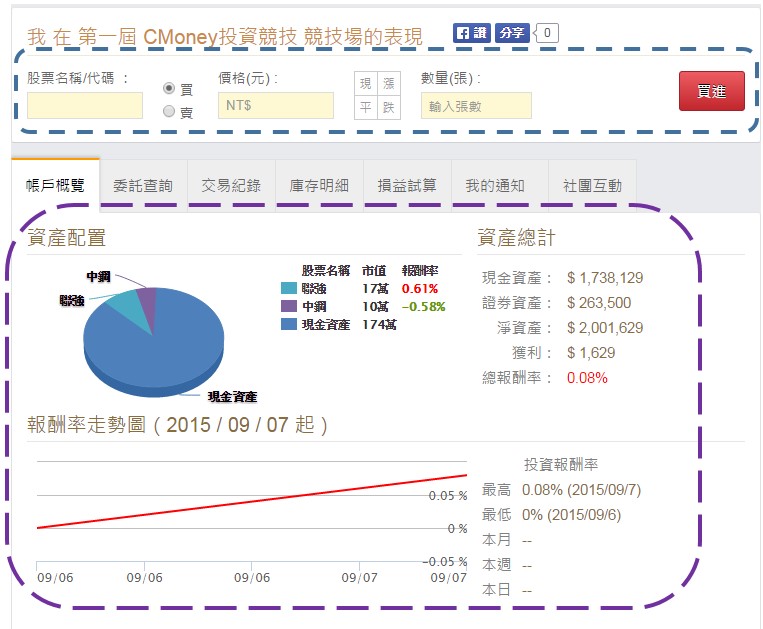
Task: Focus the 輸入張數 quantity field
Action: point(476,106)
